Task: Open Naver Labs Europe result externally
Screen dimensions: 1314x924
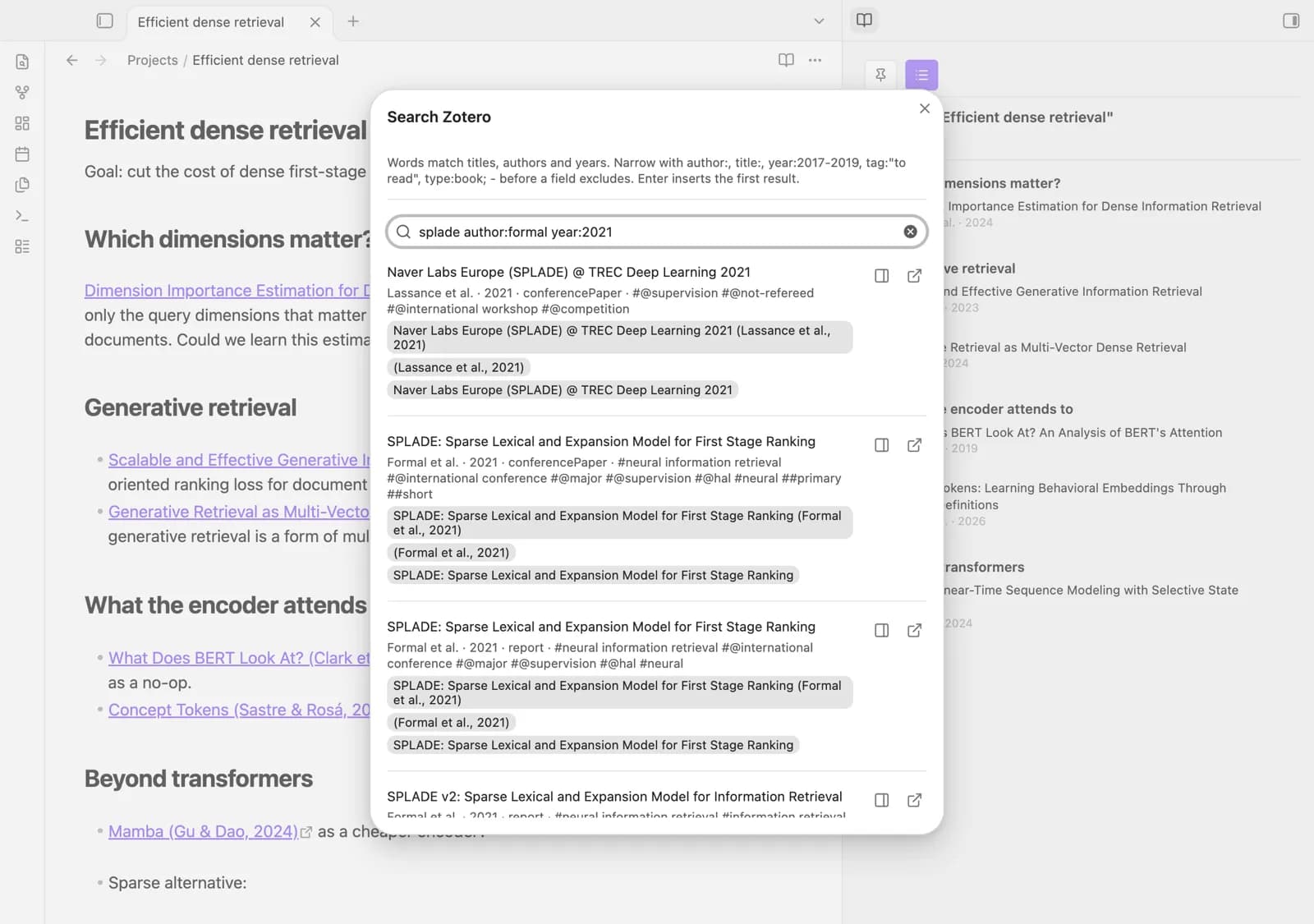Action: 914,276
